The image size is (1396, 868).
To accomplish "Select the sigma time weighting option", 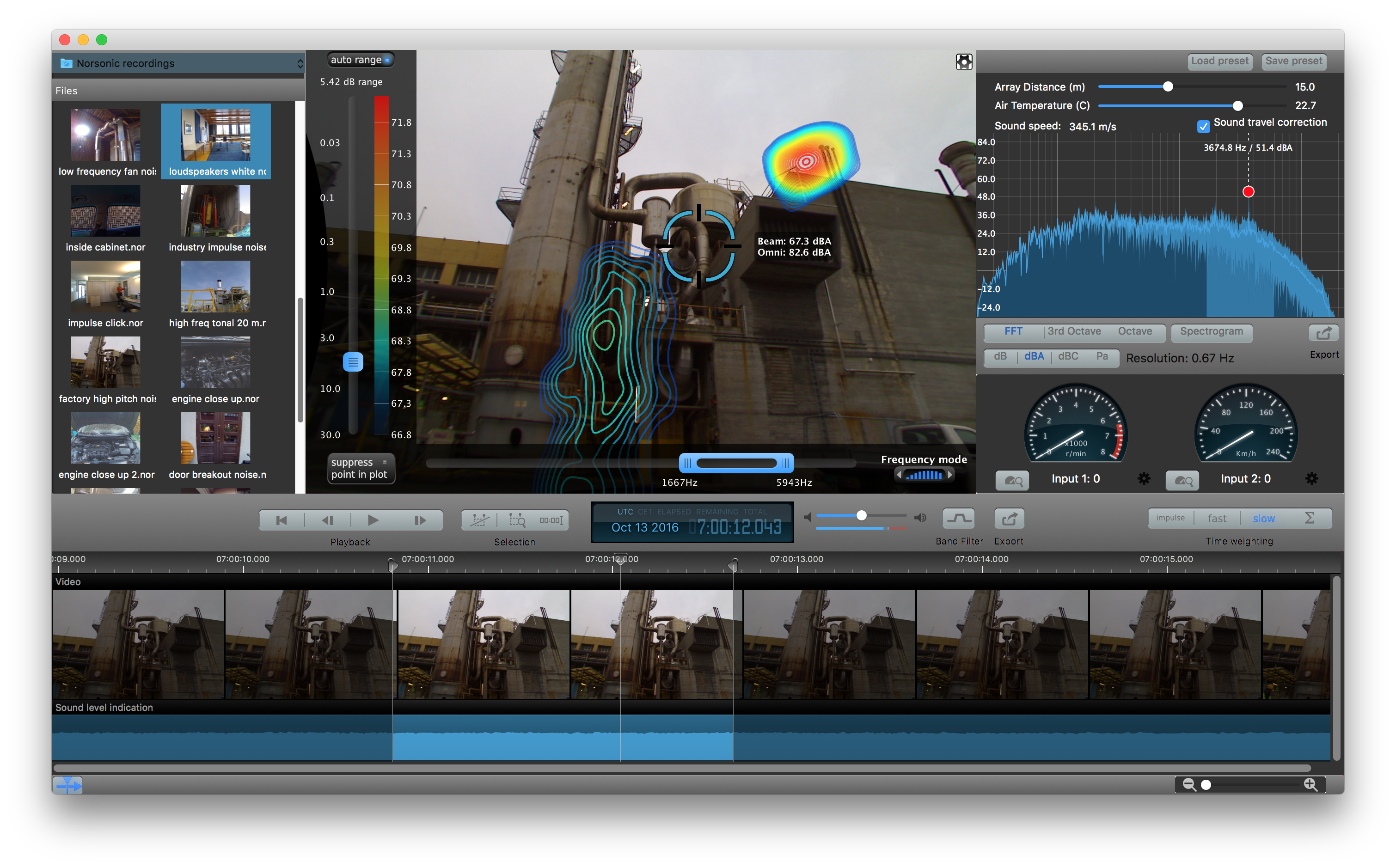I will (x=1309, y=518).
